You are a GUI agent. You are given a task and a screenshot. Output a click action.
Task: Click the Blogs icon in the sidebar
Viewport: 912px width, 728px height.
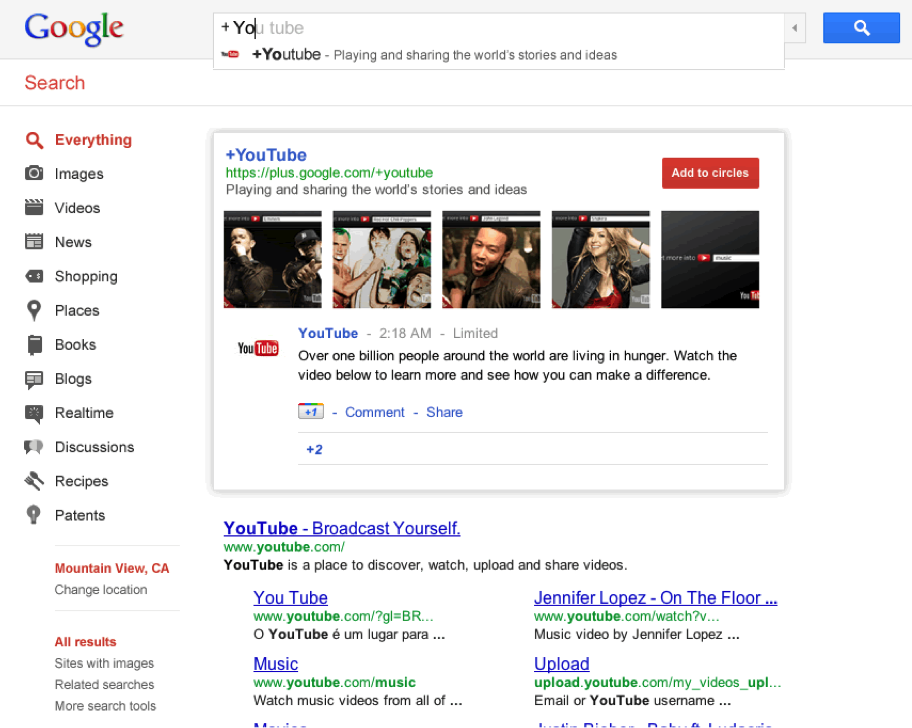click(34, 379)
